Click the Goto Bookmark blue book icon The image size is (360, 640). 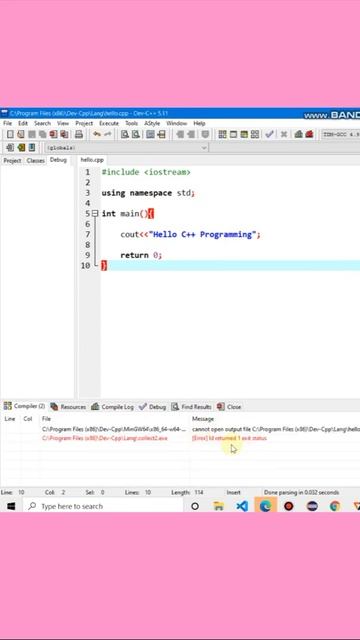pos(32,147)
